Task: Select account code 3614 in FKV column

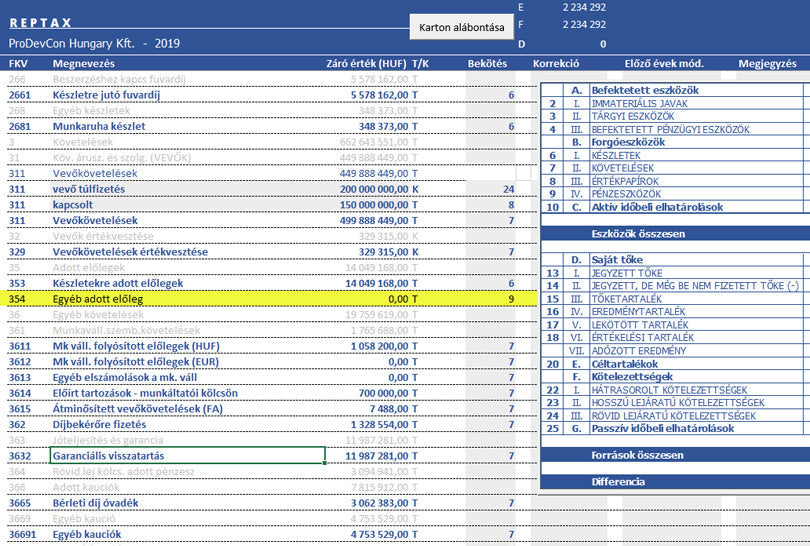Action: 19,393
